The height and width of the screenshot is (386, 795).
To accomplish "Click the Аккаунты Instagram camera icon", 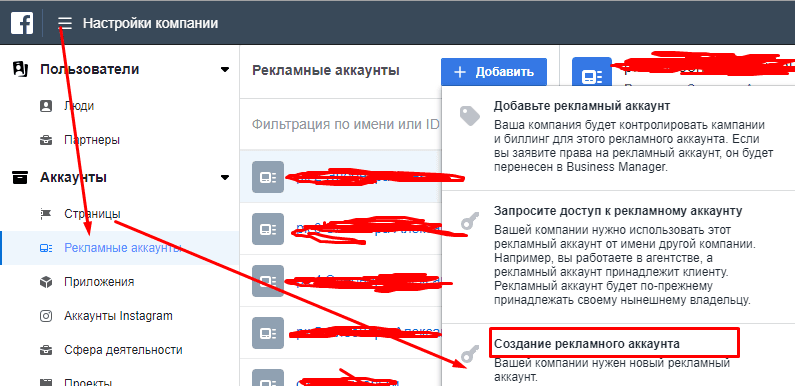I will [46, 316].
